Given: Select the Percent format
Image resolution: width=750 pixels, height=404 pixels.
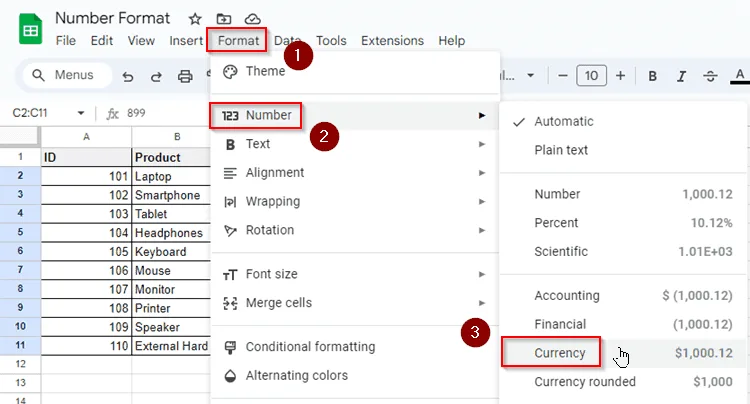Looking at the screenshot, I should [x=623, y=223].
